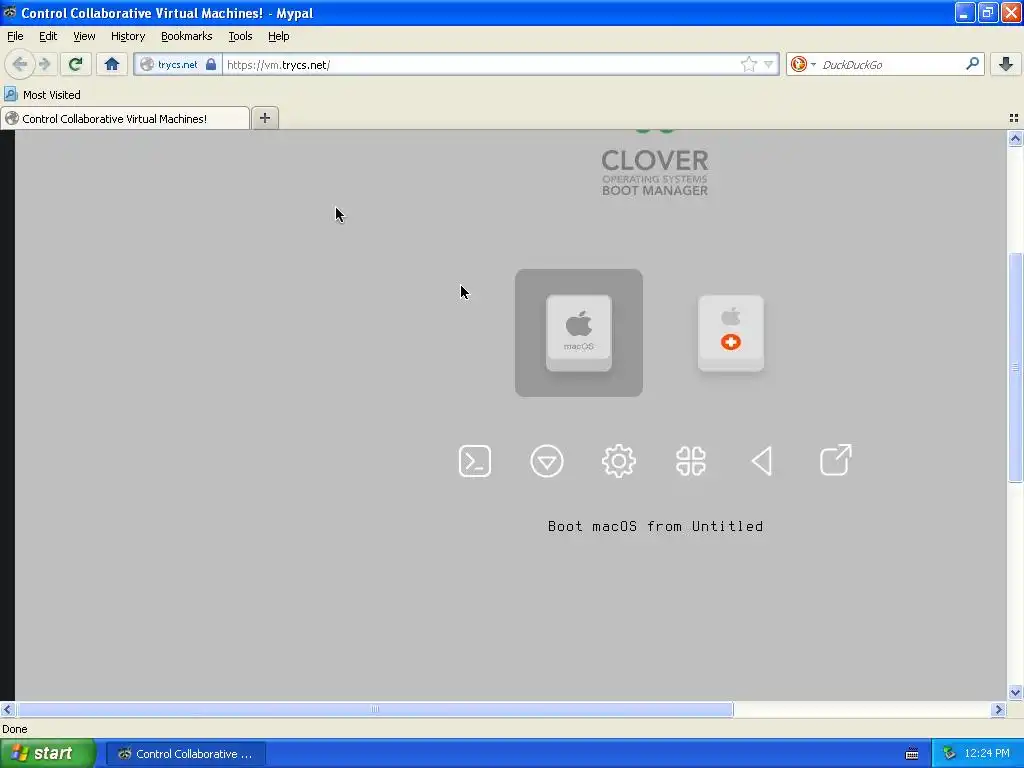Select the macOS Recovery boot entry
1024x768 pixels.
tap(730, 333)
